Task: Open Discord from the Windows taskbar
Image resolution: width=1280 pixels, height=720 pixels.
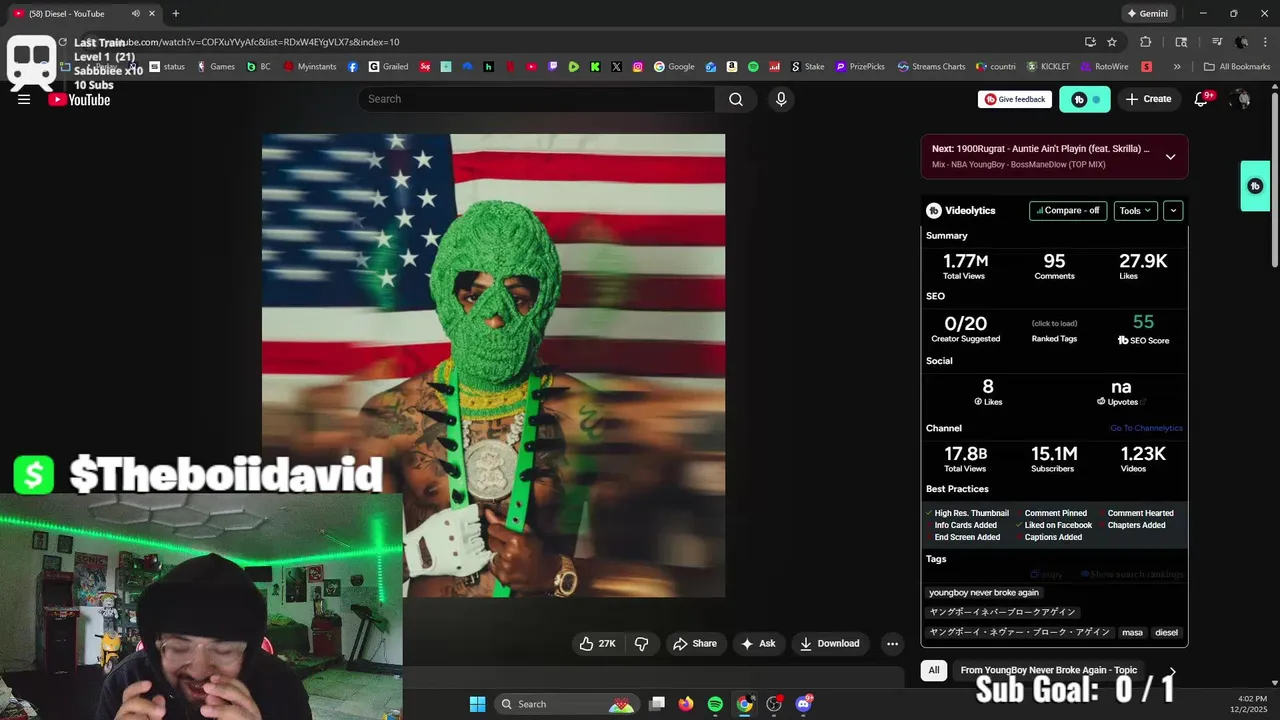Action: coord(804,704)
